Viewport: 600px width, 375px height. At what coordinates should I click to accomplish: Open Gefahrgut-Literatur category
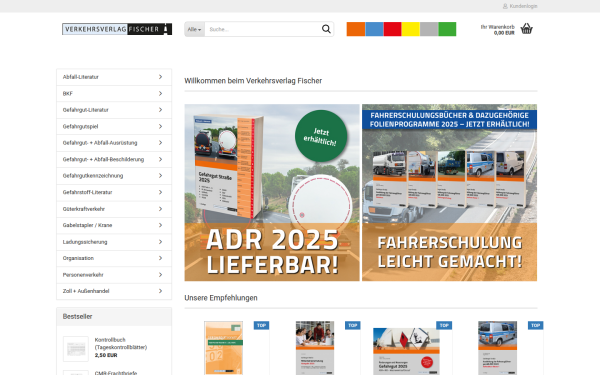point(114,110)
